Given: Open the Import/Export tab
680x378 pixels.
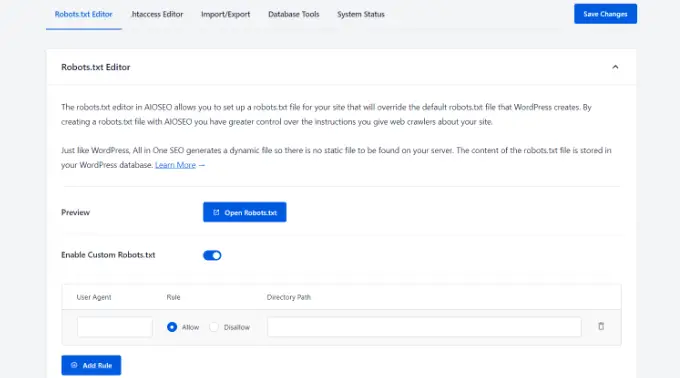Looking at the screenshot, I should coord(226,14).
